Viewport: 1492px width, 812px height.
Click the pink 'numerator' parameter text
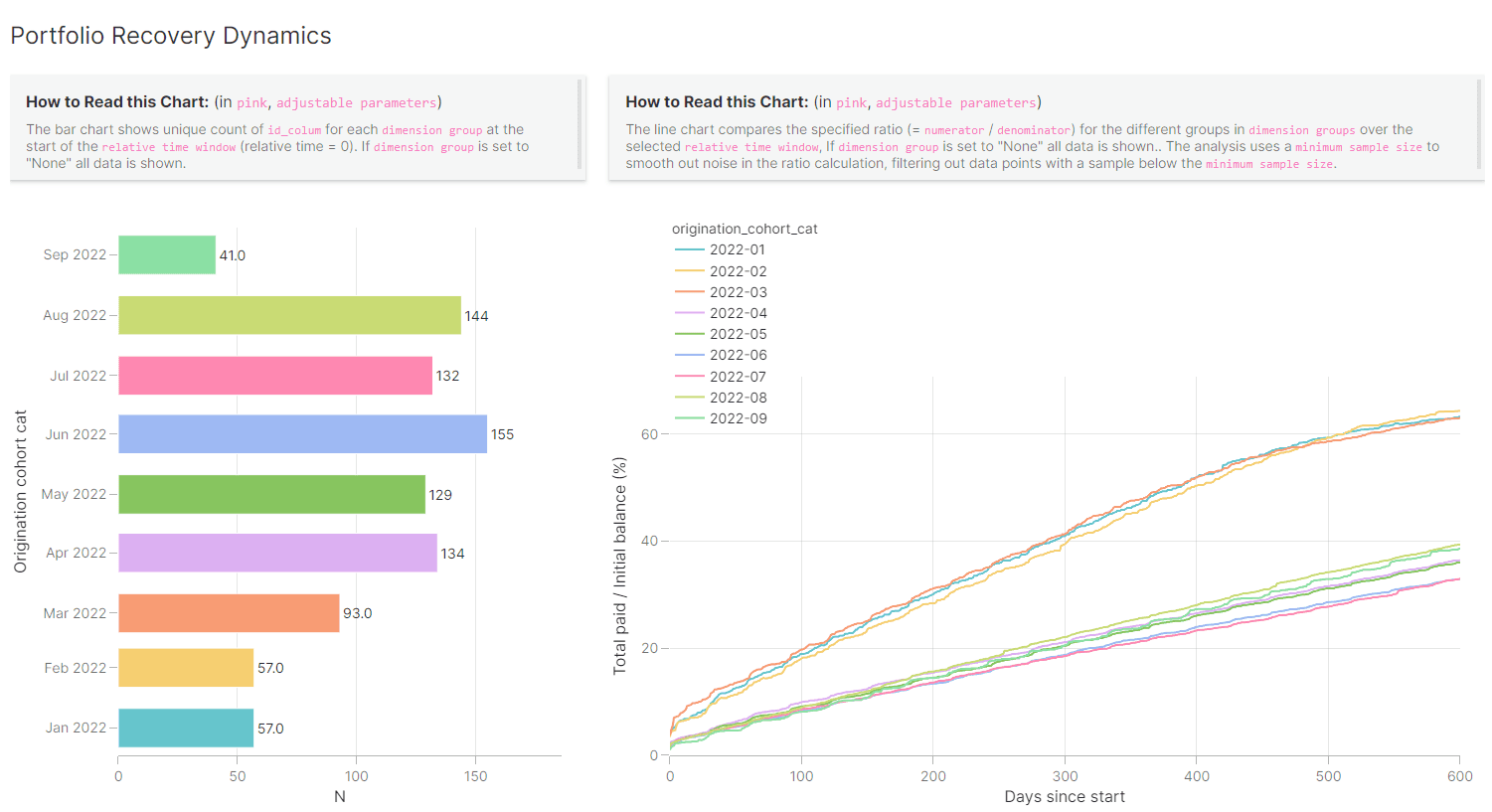(x=954, y=130)
